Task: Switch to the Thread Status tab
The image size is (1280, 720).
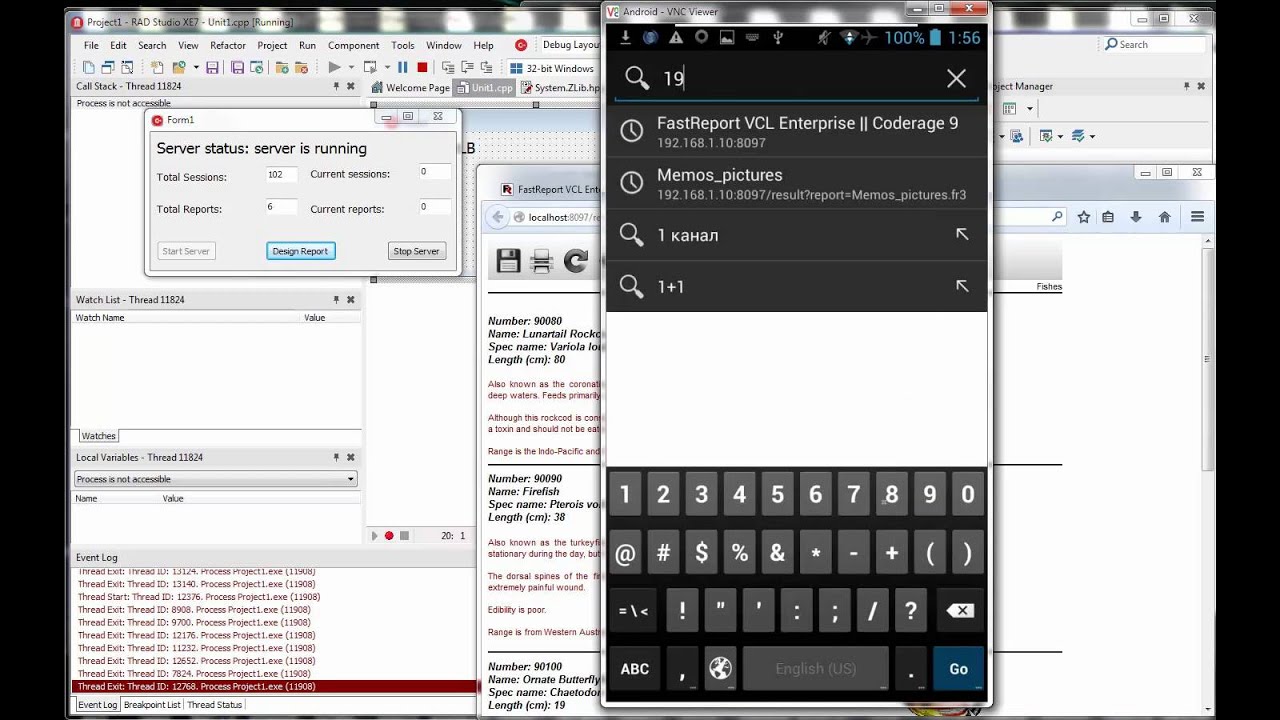Action: point(215,705)
